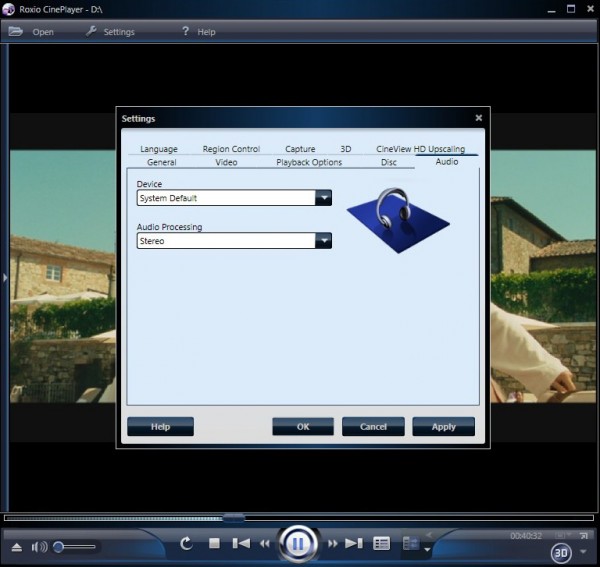
Task: Close the Settings dialog
Action: [x=478, y=118]
